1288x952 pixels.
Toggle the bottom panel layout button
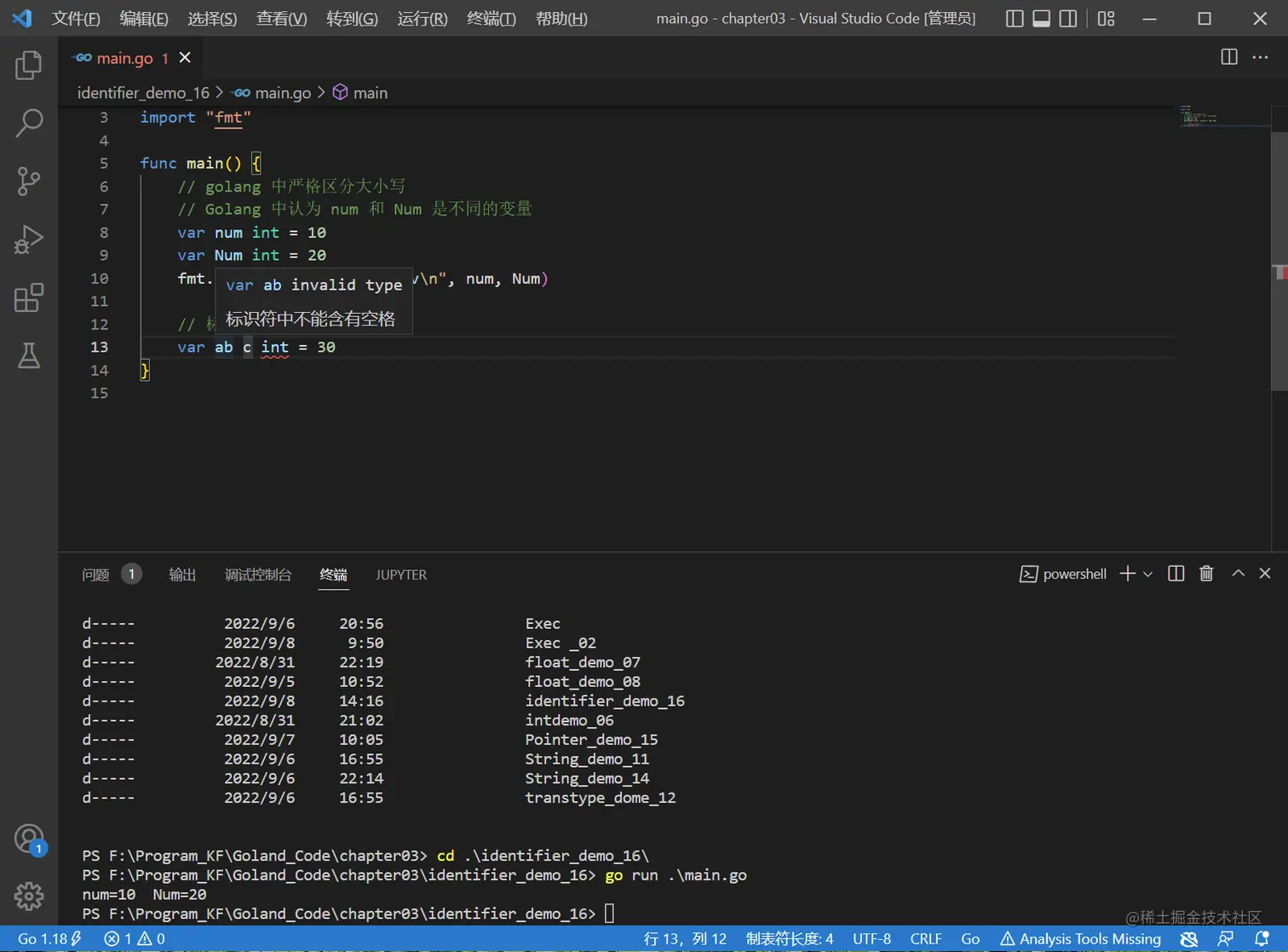(1041, 19)
